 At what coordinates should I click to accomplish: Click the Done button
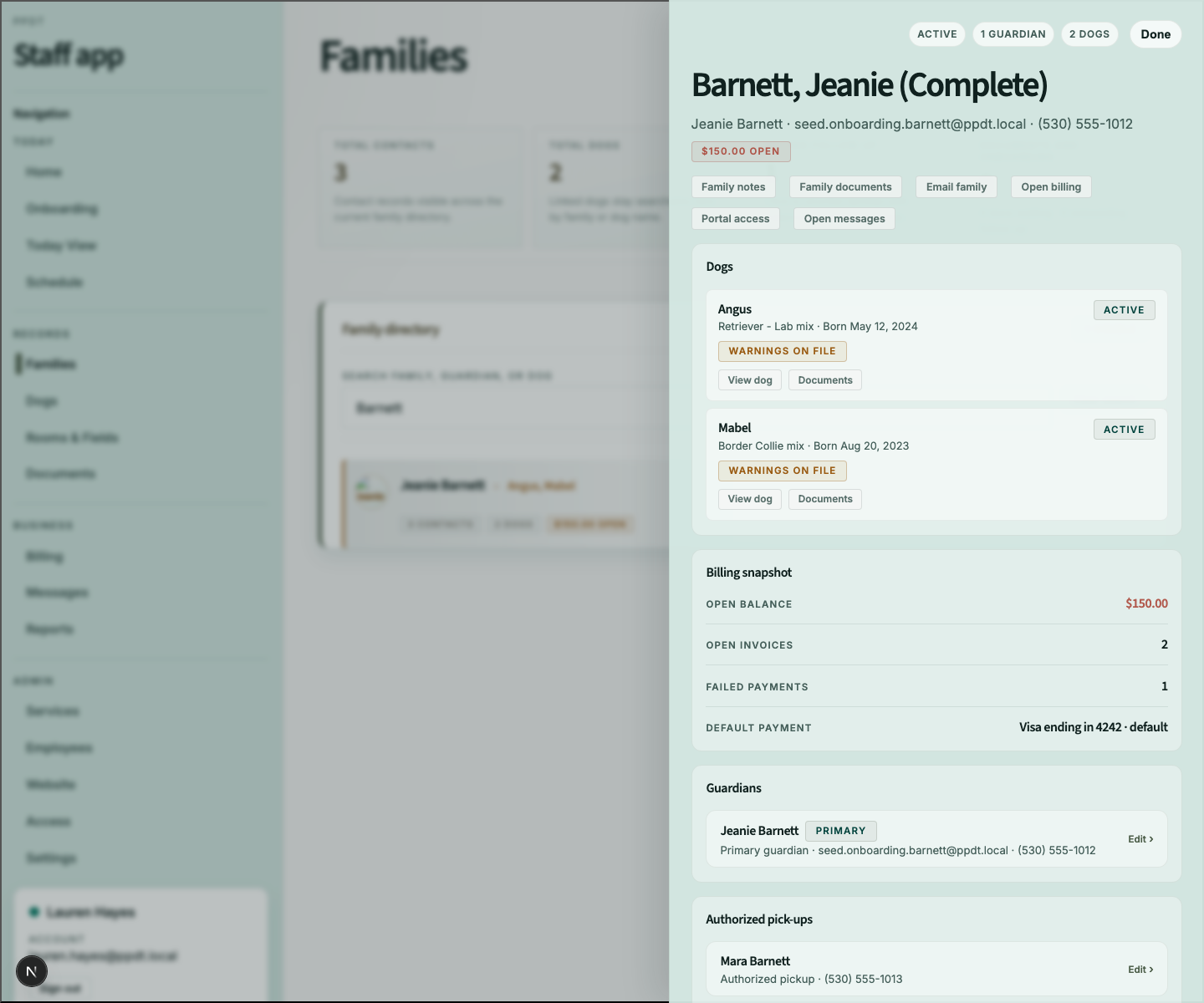pos(1156,34)
